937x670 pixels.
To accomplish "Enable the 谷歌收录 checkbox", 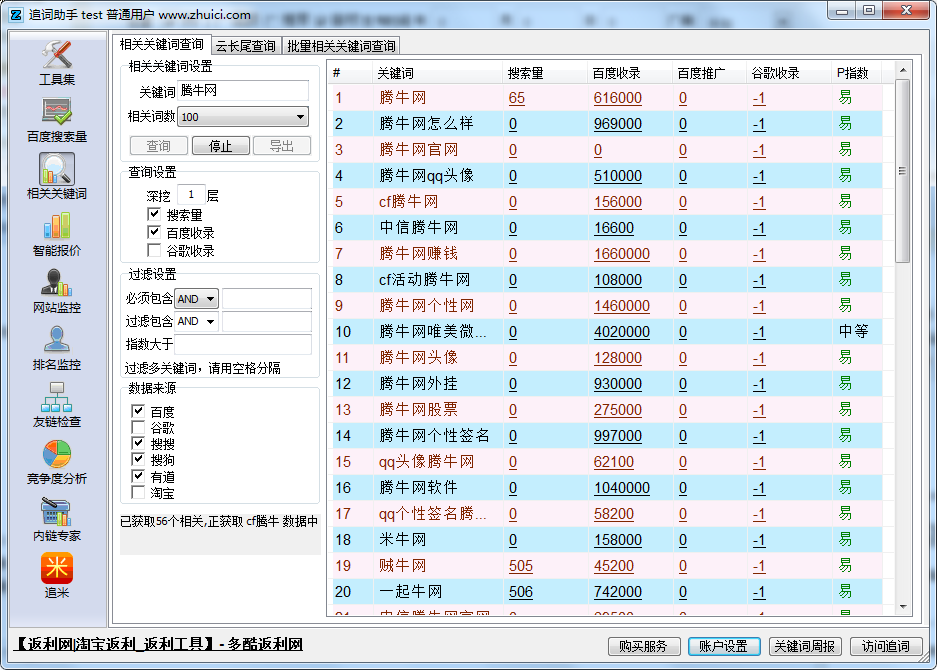I will 154,251.
